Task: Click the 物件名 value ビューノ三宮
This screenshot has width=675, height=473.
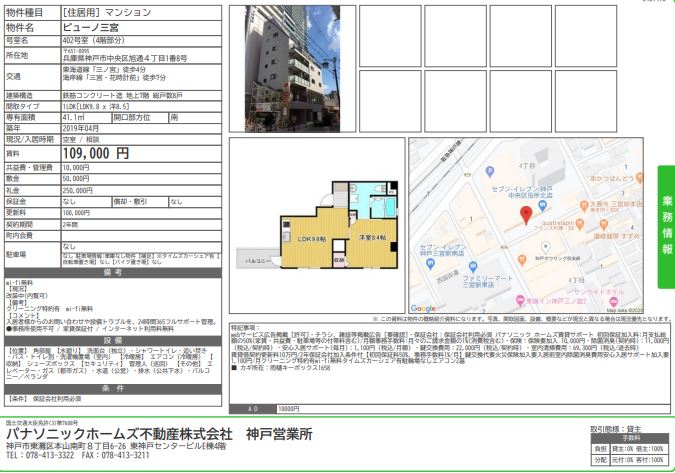Action: coord(91,28)
